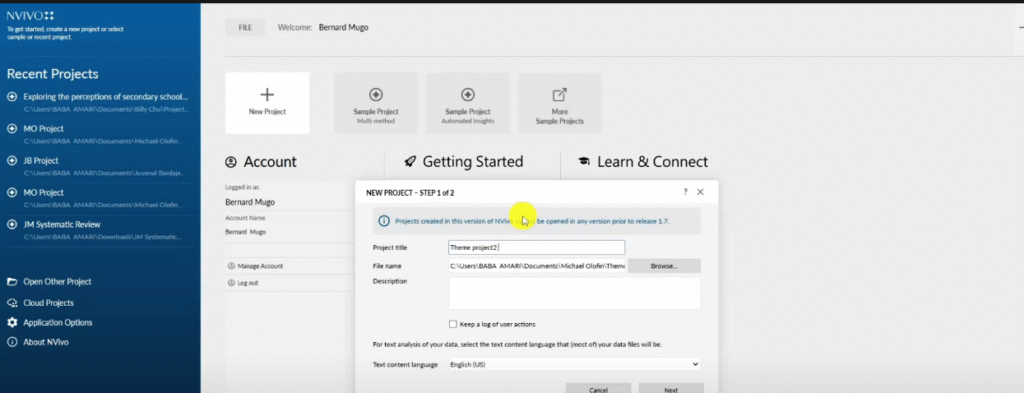Viewport: 1024px width, 393px height.
Task: Click into the Description text area
Action: pos(575,293)
